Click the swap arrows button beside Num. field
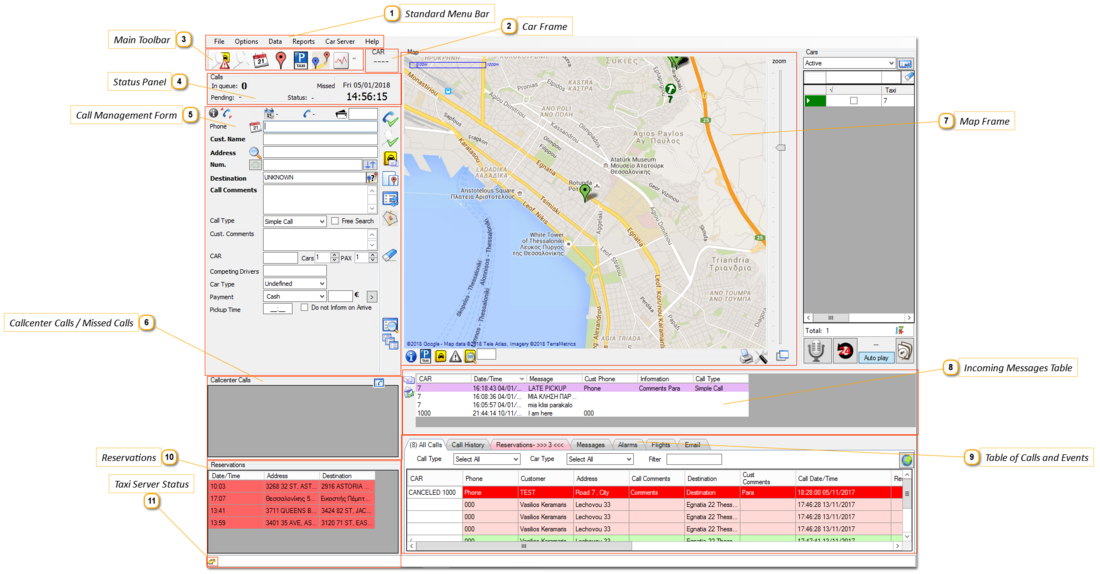This screenshot has height=574, width=1100. tap(370, 164)
